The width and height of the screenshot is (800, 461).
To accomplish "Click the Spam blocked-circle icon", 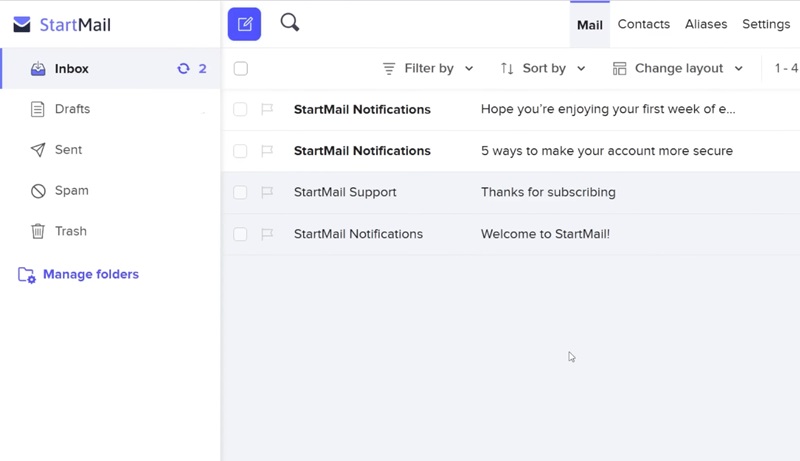I will [38, 191].
